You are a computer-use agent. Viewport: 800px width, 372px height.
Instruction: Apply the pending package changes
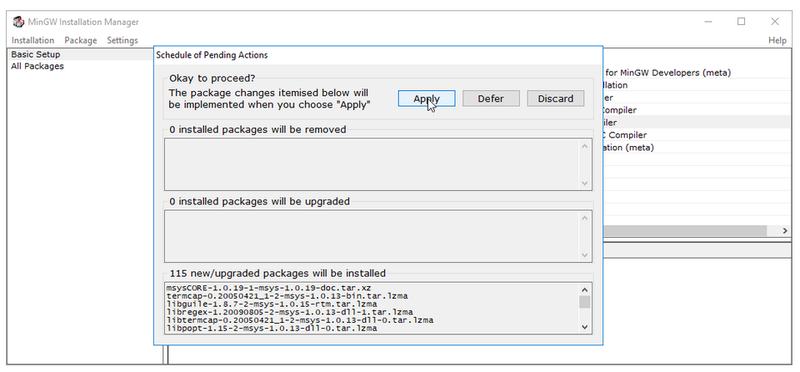point(427,98)
